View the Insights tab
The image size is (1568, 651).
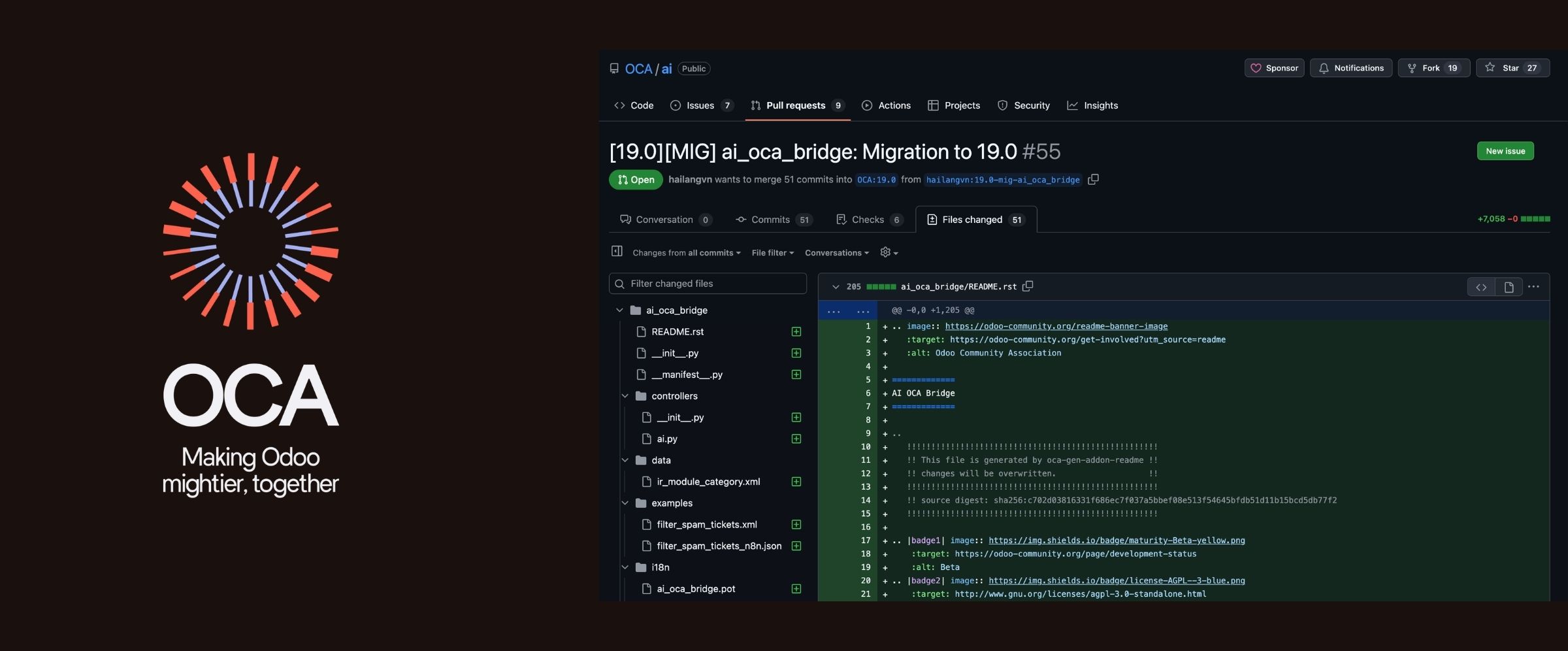[1092, 105]
